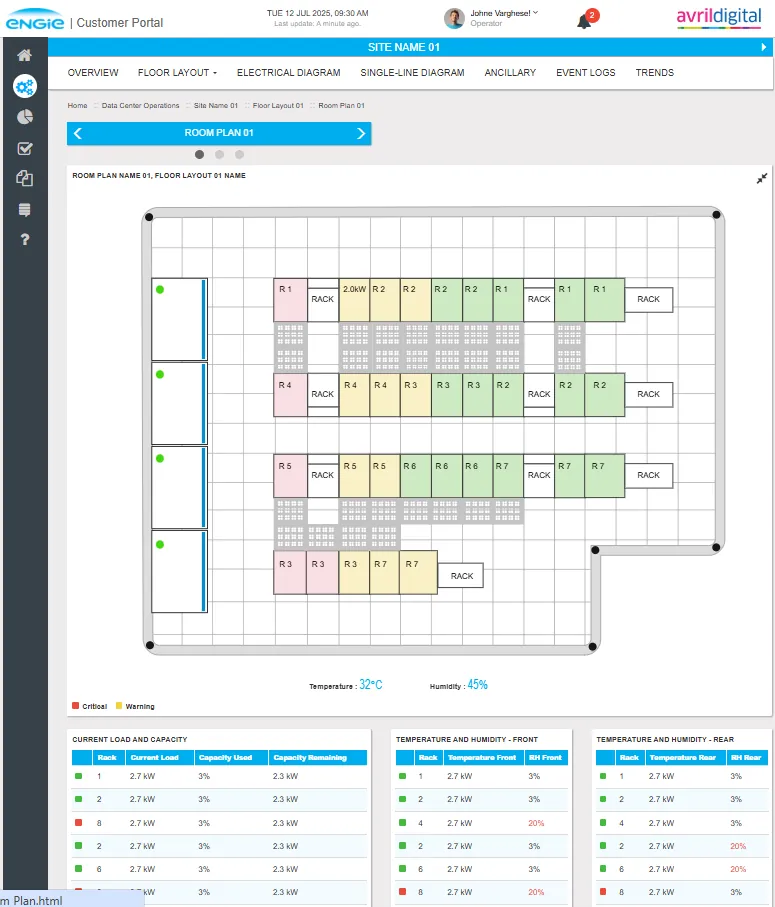The width and height of the screenshot is (775, 907).
Task: Click the bottom cooling unit with green dot
Action: 179,572
